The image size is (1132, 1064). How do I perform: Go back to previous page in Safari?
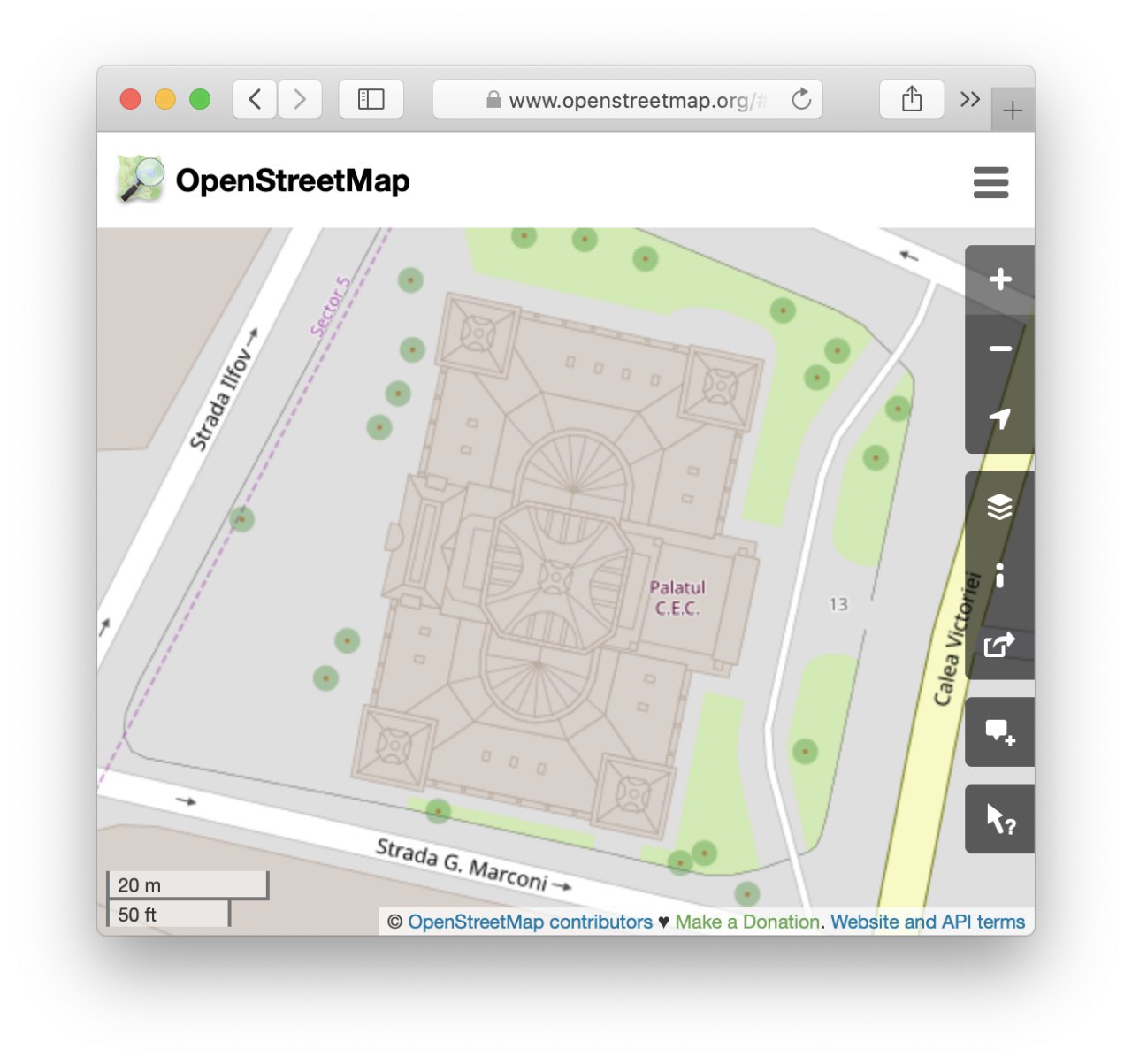255,99
